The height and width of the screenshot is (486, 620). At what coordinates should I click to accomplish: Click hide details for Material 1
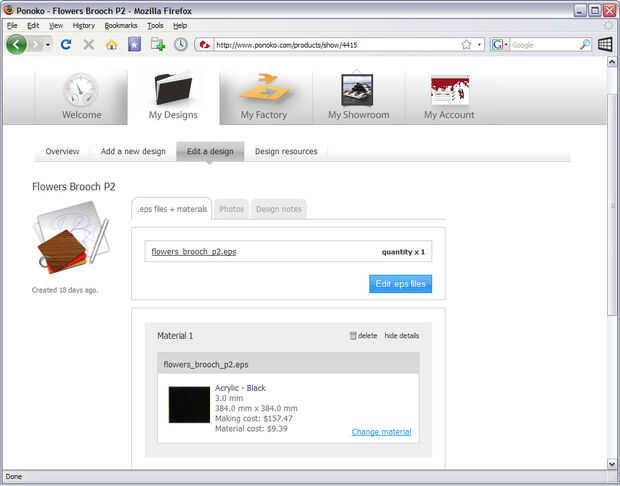[x=401, y=336]
